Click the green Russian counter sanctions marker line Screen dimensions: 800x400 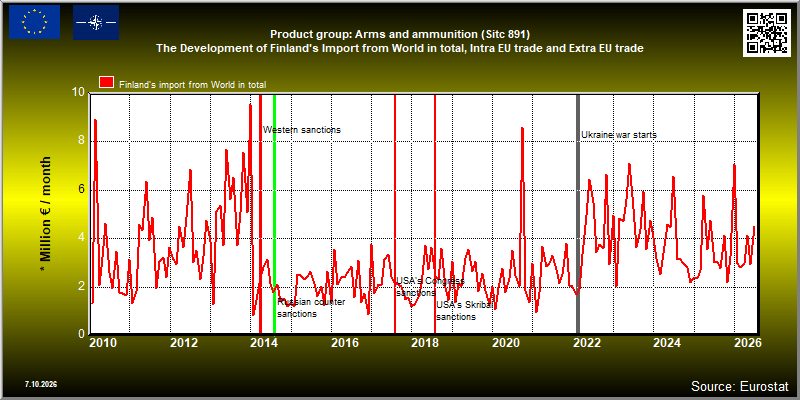pyautogui.click(x=274, y=214)
